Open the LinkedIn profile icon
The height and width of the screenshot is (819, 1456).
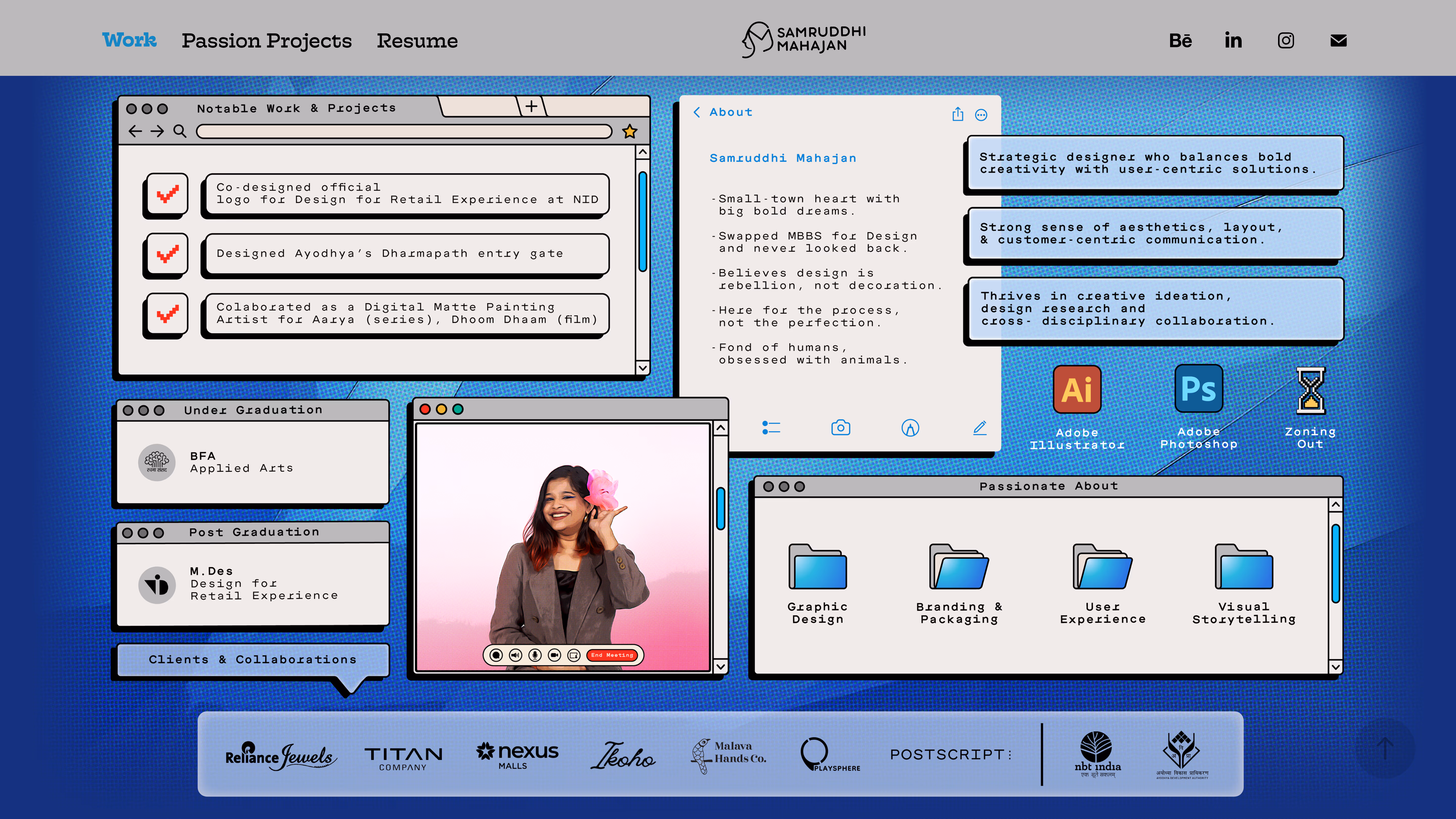1233,41
